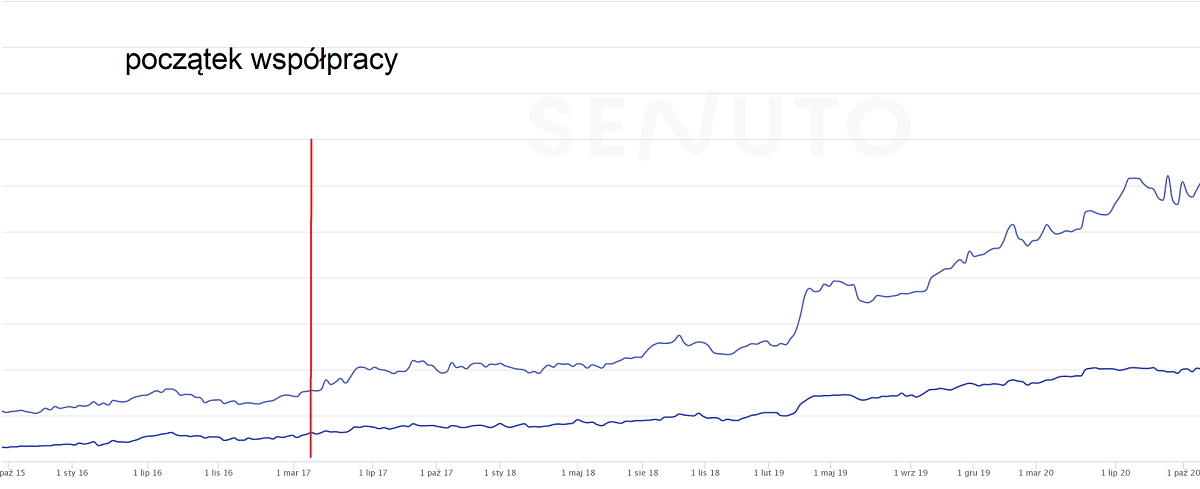This screenshot has height=489, width=1200.
Task: Click the '1 mar 17' date label
Action: point(295,473)
